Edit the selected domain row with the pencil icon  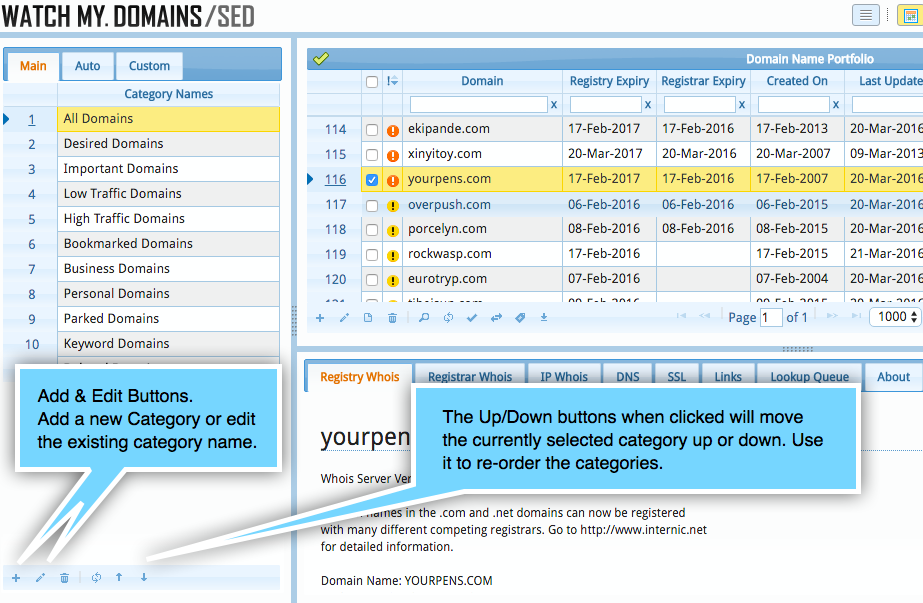coord(344,318)
